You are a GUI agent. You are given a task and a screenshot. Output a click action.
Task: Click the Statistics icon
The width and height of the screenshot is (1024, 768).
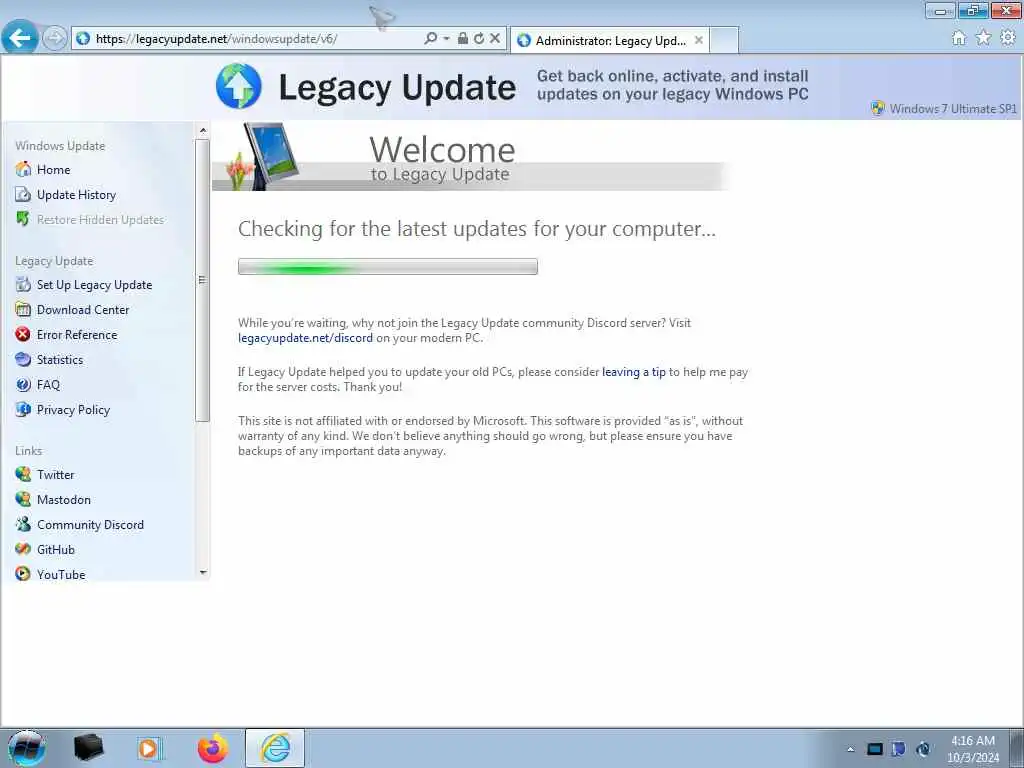[23, 359]
